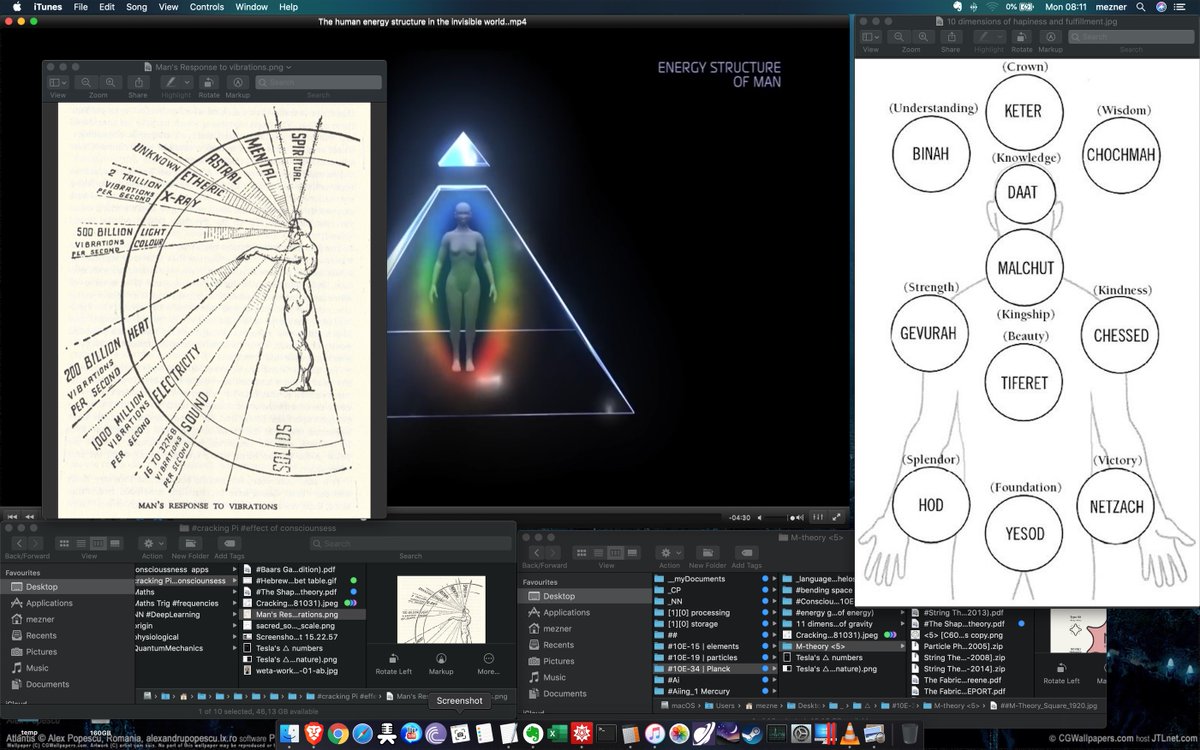Click search field in Man's Response window
This screenshot has width=1200, height=750.
318,83
